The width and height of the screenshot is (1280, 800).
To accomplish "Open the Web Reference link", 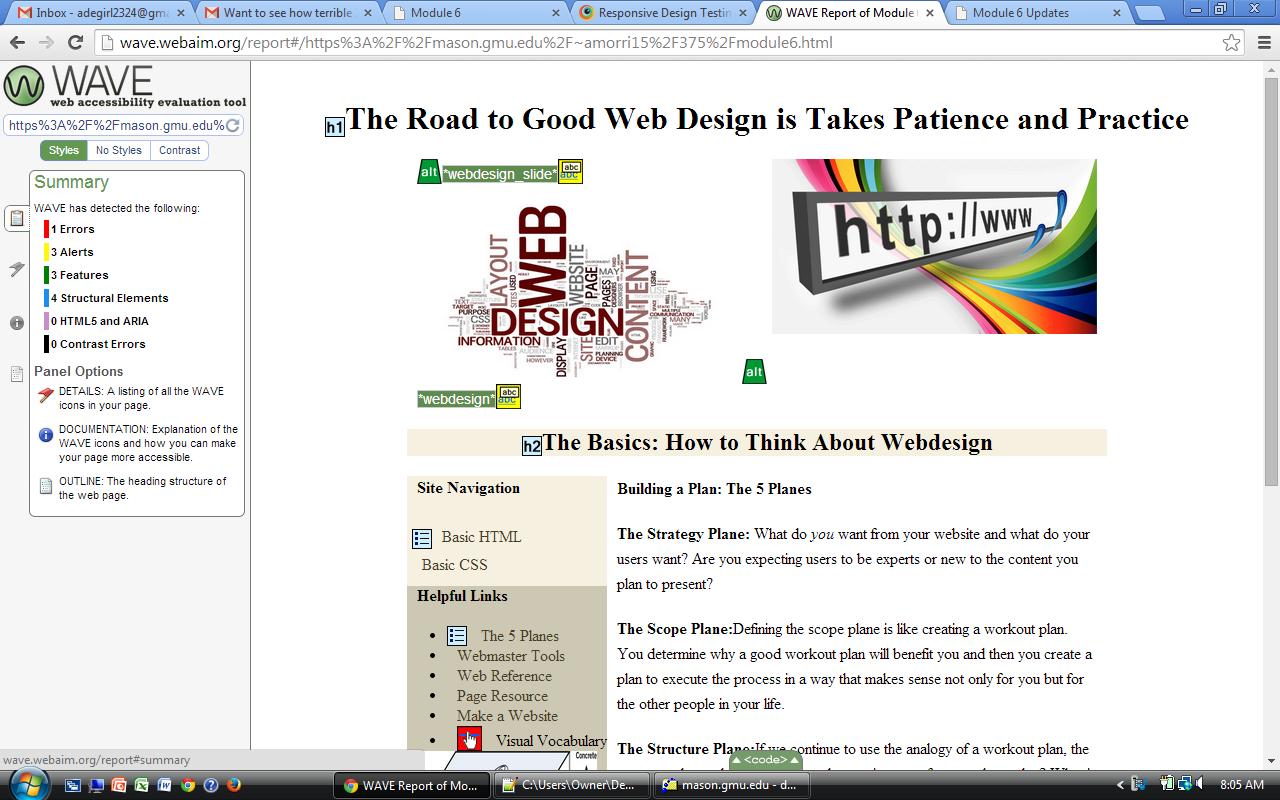I will coord(504,676).
